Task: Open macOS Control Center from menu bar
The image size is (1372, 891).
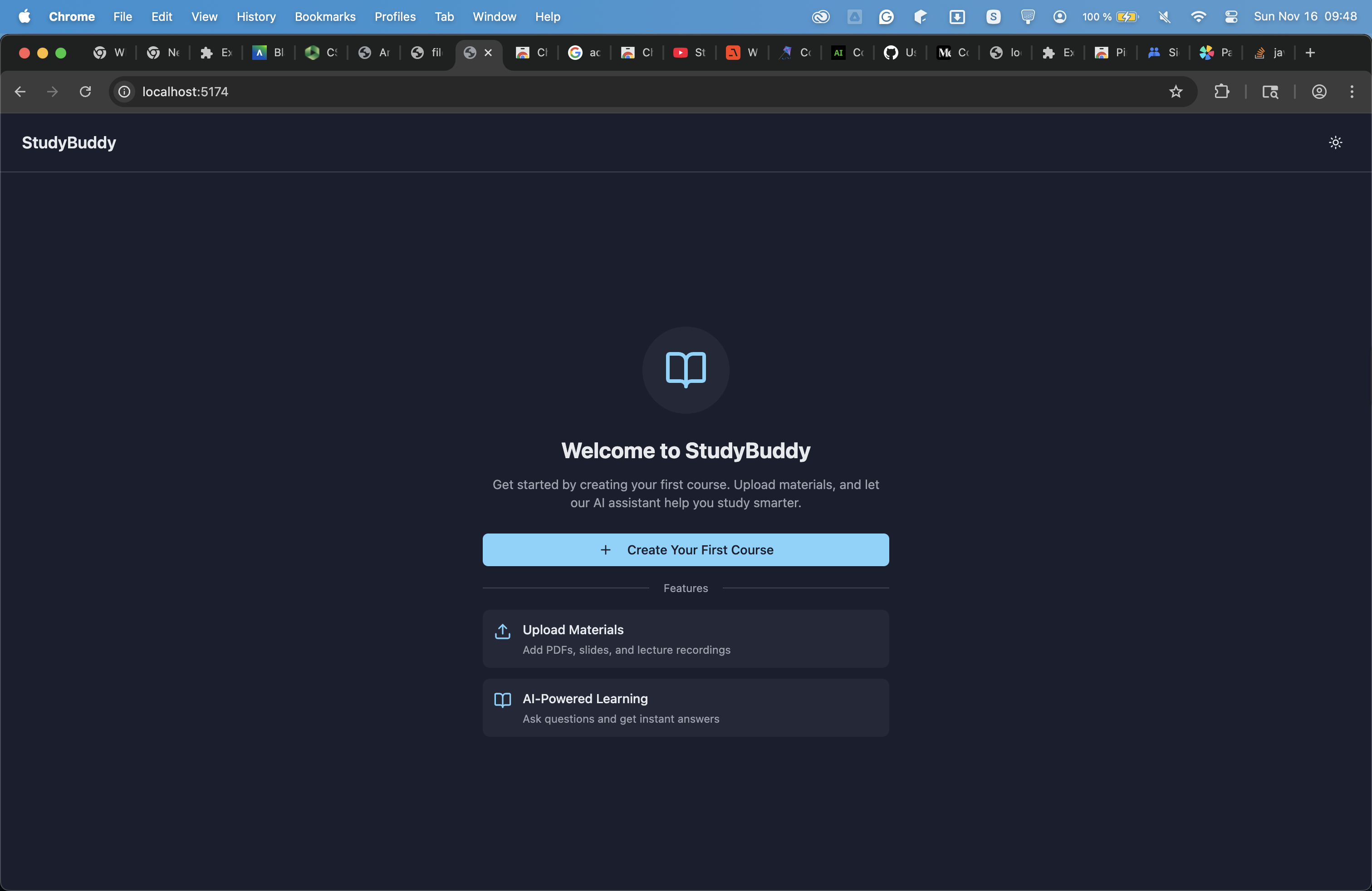Action: click(1231, 17)
